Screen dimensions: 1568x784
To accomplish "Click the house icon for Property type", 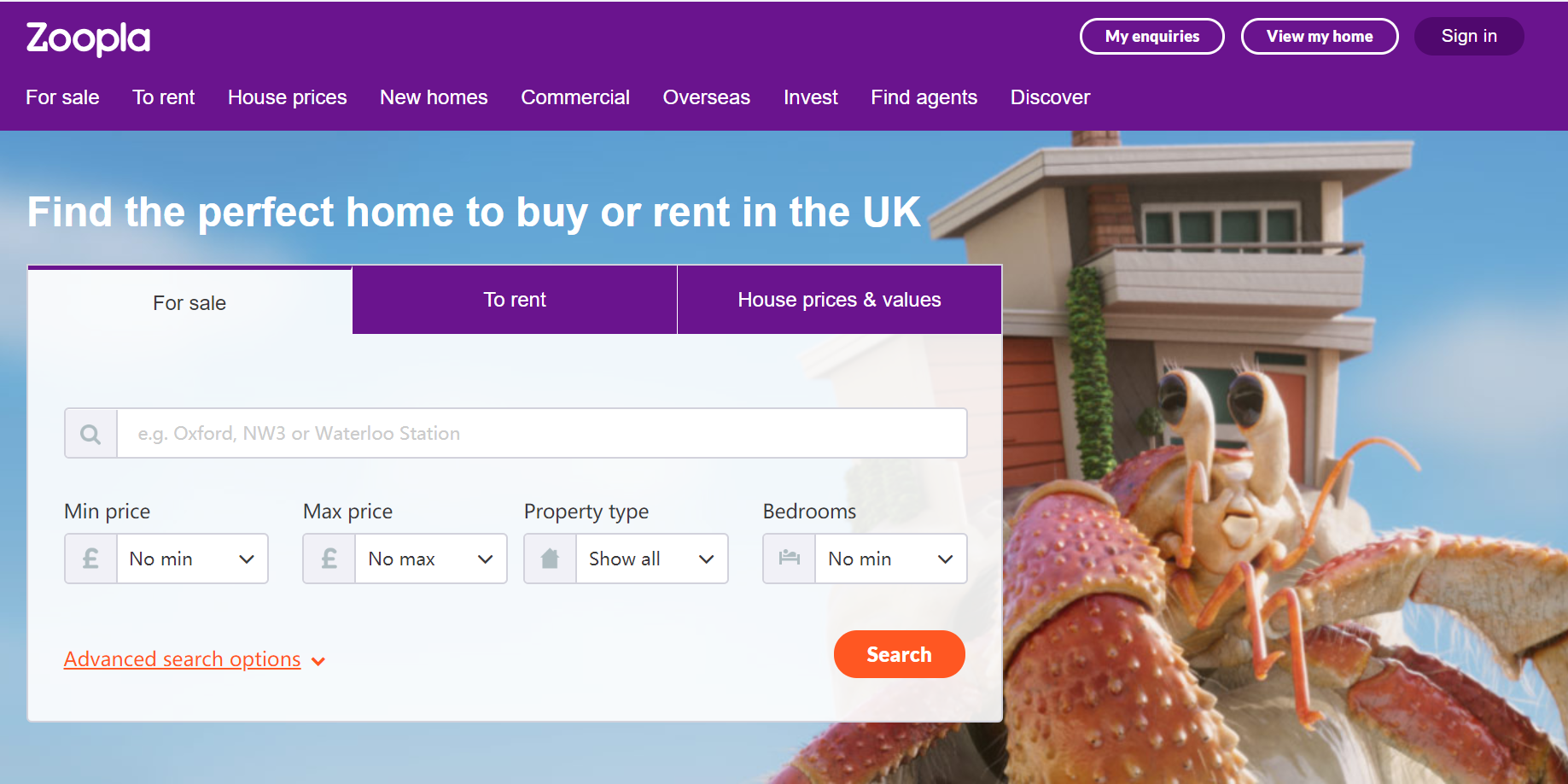I will click(x=551, y=559).
